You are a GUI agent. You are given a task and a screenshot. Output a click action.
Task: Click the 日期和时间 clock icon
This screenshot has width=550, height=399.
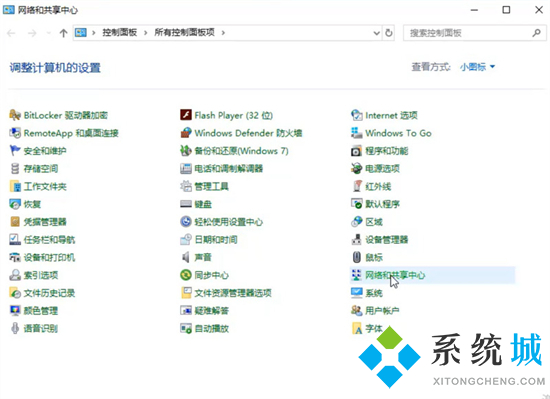pos(186,239)
